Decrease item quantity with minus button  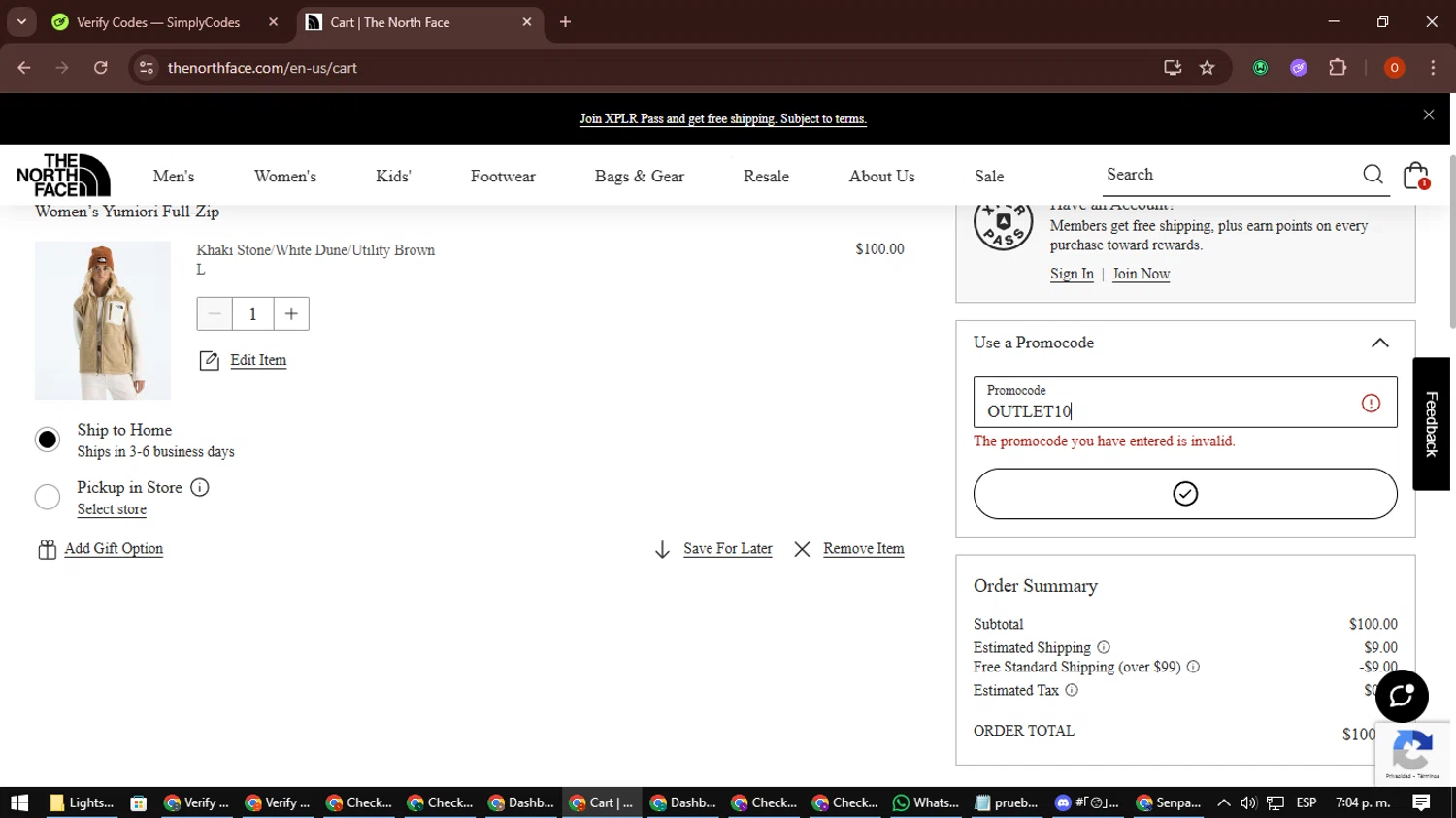tap(215, 313)
